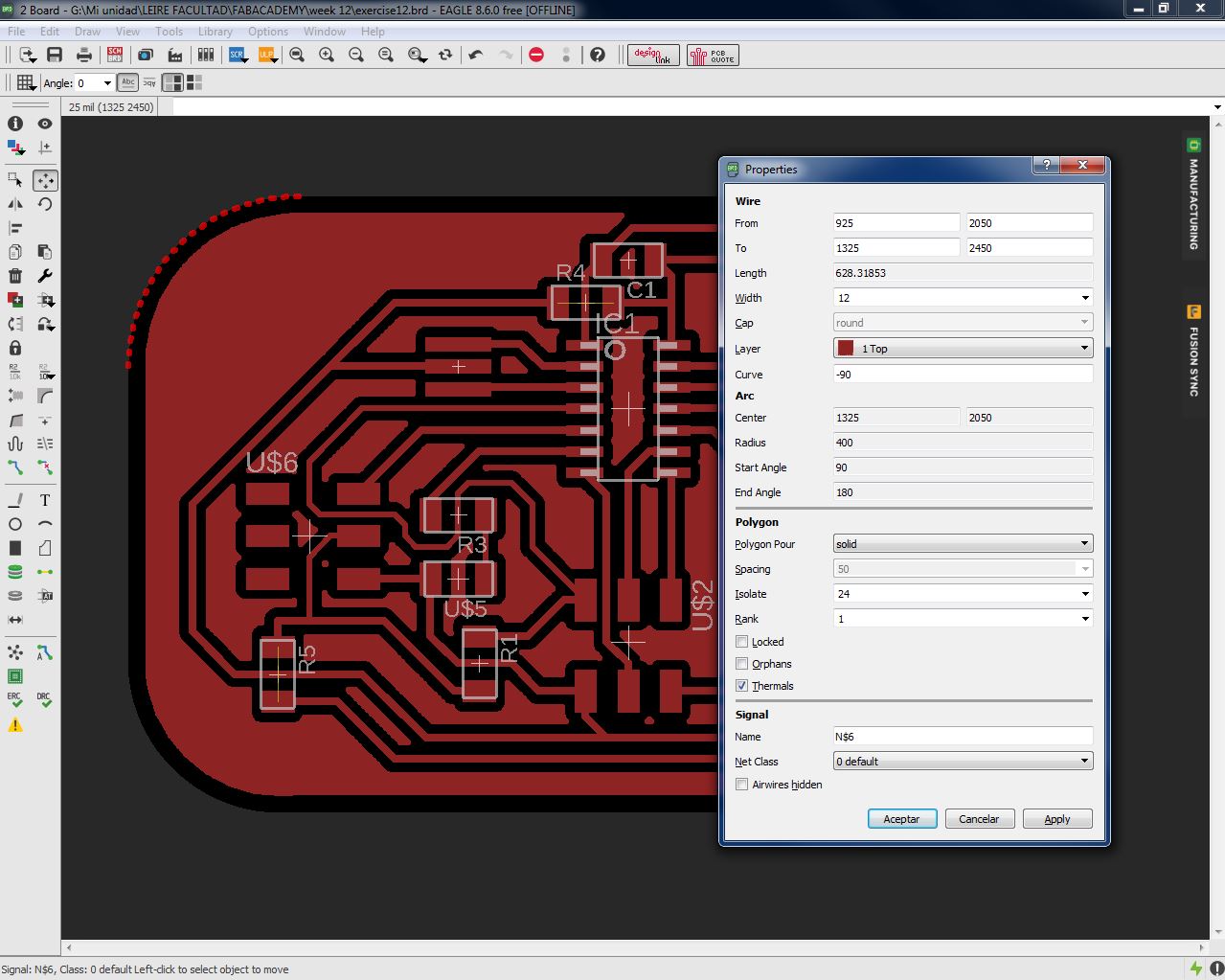Select the Polygon tool
This screenshot has width=1225, height=980.
point(45,548)
